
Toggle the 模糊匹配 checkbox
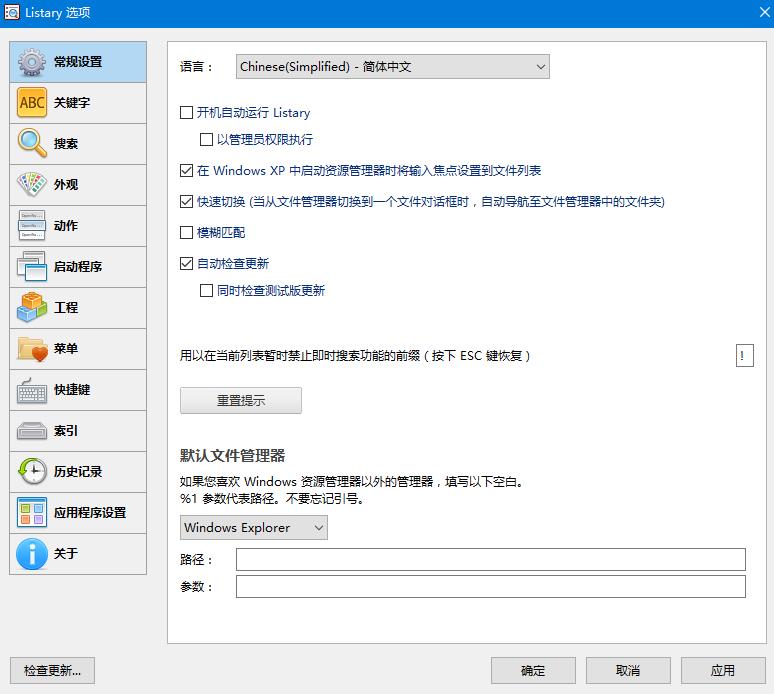pos(187,233)
